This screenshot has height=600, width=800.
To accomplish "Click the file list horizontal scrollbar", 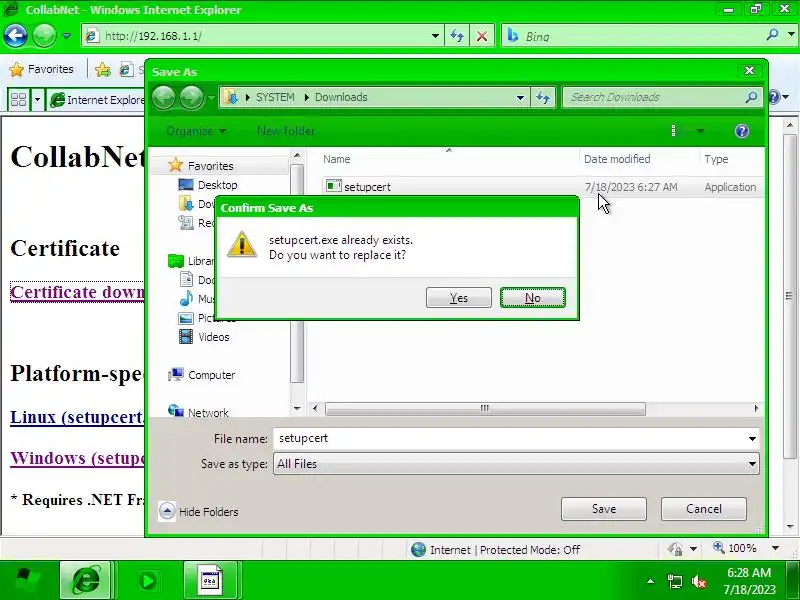I will pos(485,408).
